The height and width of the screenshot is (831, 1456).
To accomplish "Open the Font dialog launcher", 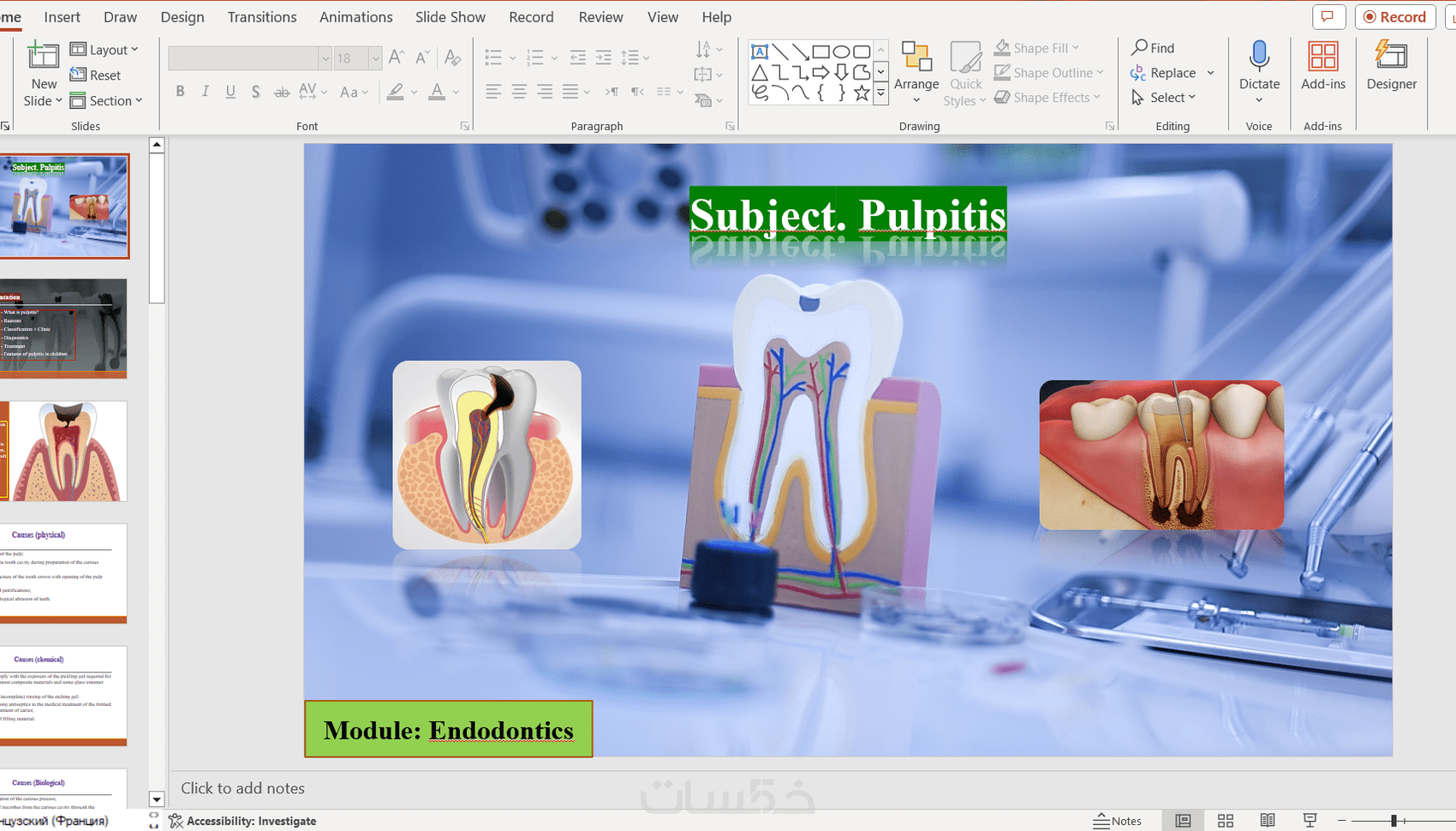I will (465, 126).
